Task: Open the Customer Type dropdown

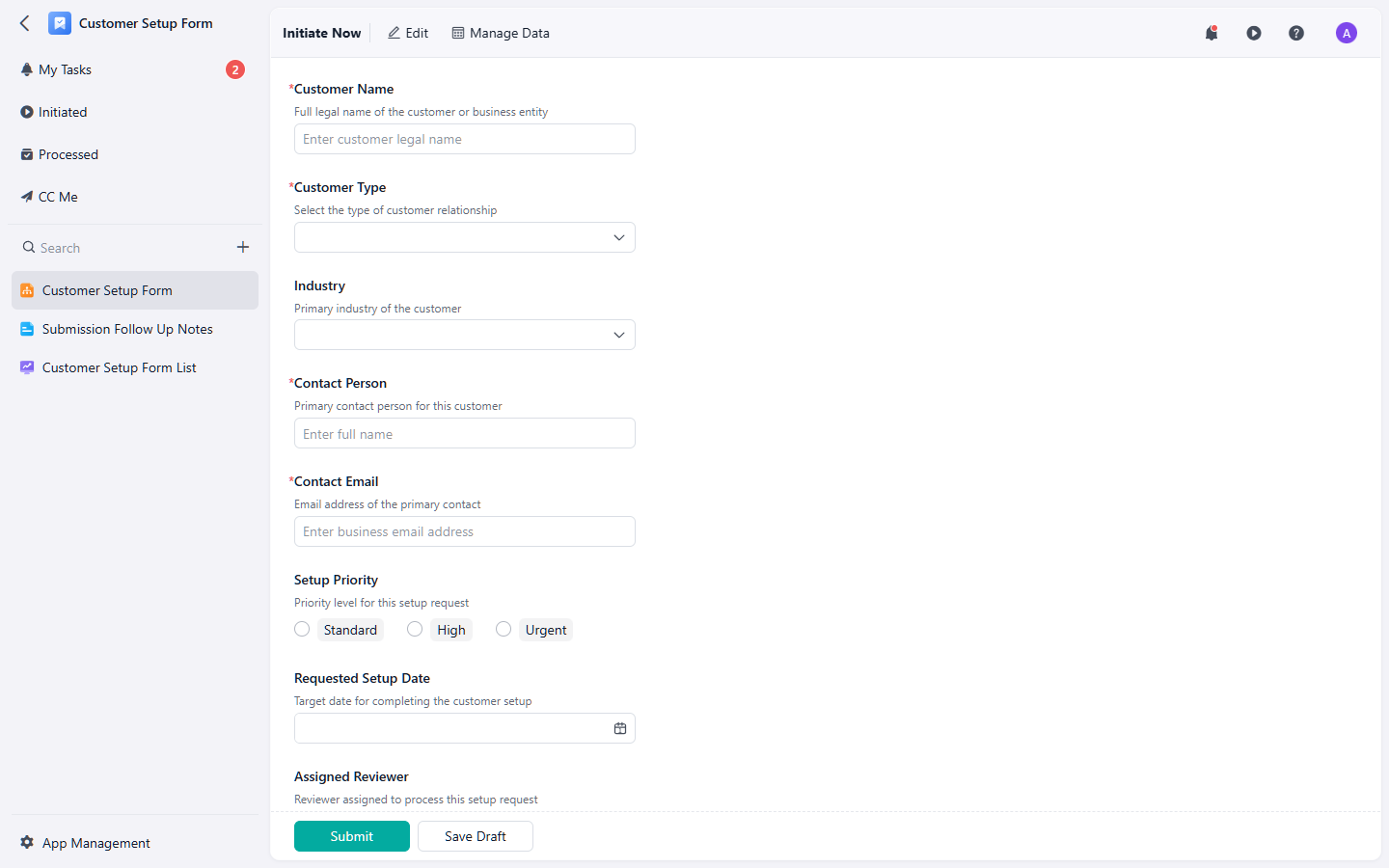Action: [465, 237]
